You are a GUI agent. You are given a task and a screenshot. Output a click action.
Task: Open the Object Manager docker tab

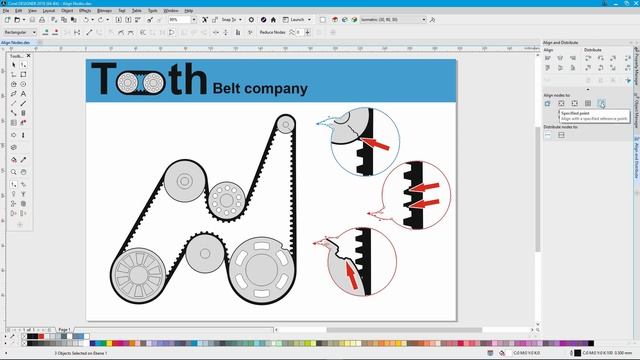coord(636,110)
